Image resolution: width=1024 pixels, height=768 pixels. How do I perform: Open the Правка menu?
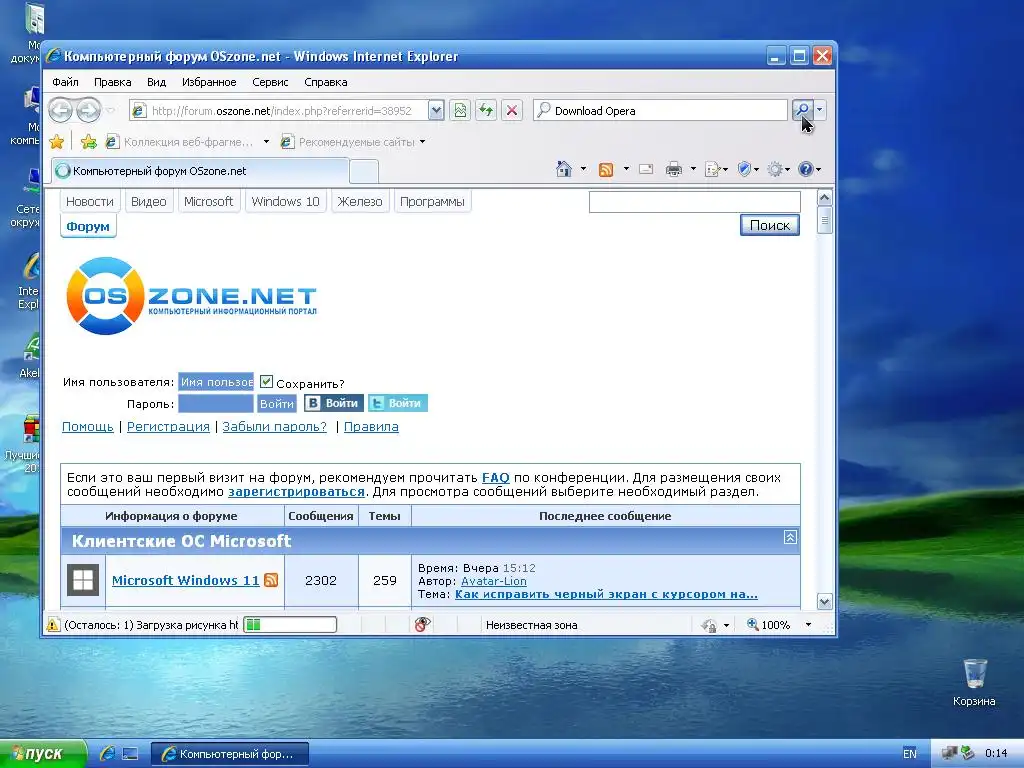coord(112,82)
